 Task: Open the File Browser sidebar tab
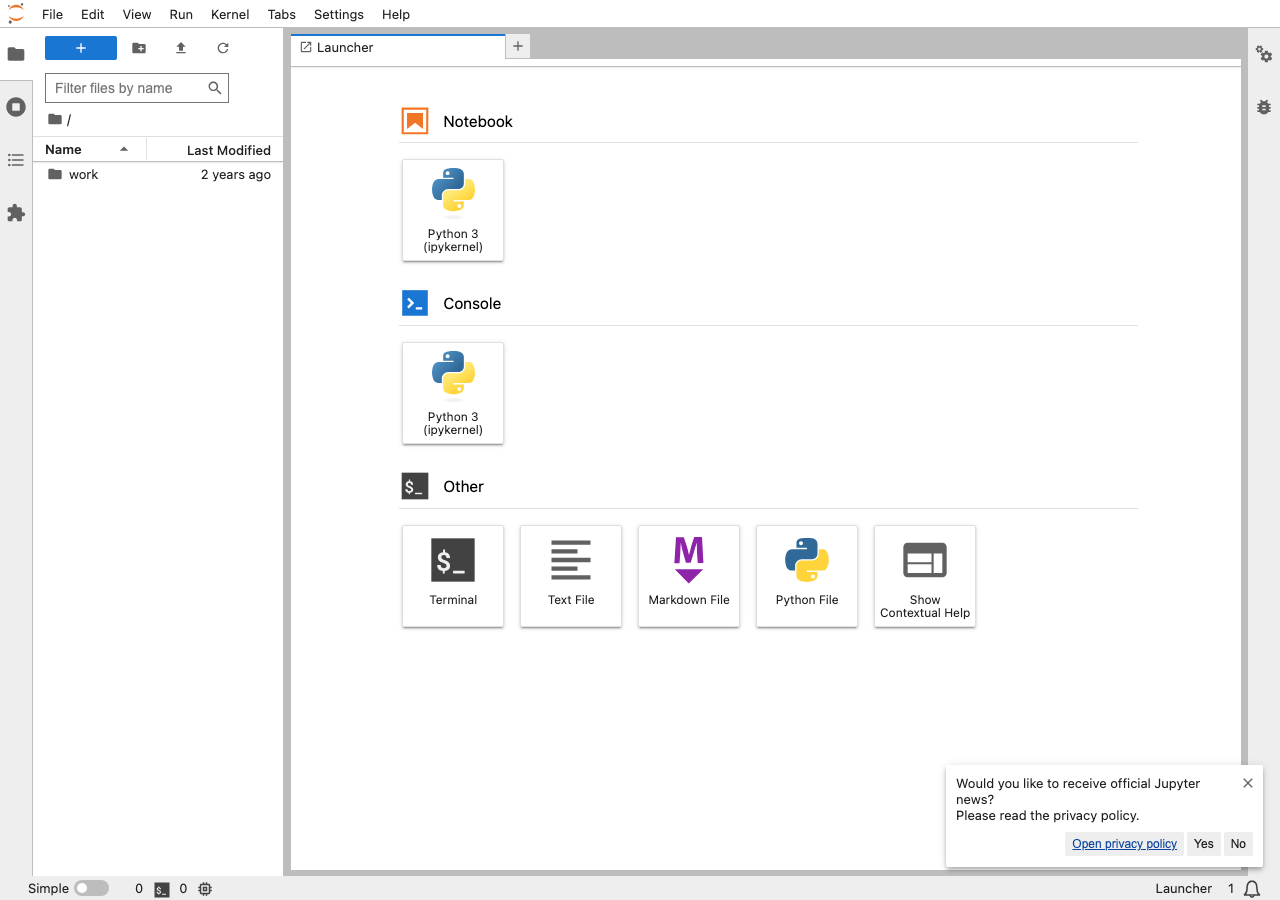coord(16,54)
